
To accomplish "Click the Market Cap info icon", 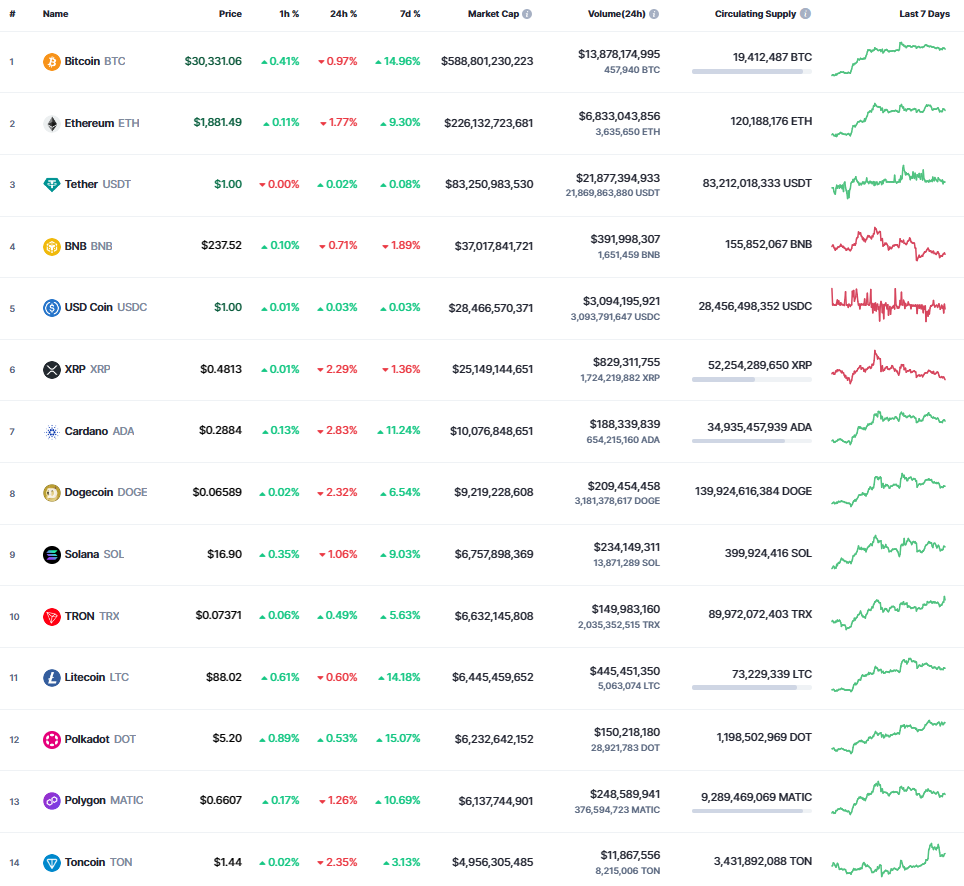I will [x=527, y=14].
